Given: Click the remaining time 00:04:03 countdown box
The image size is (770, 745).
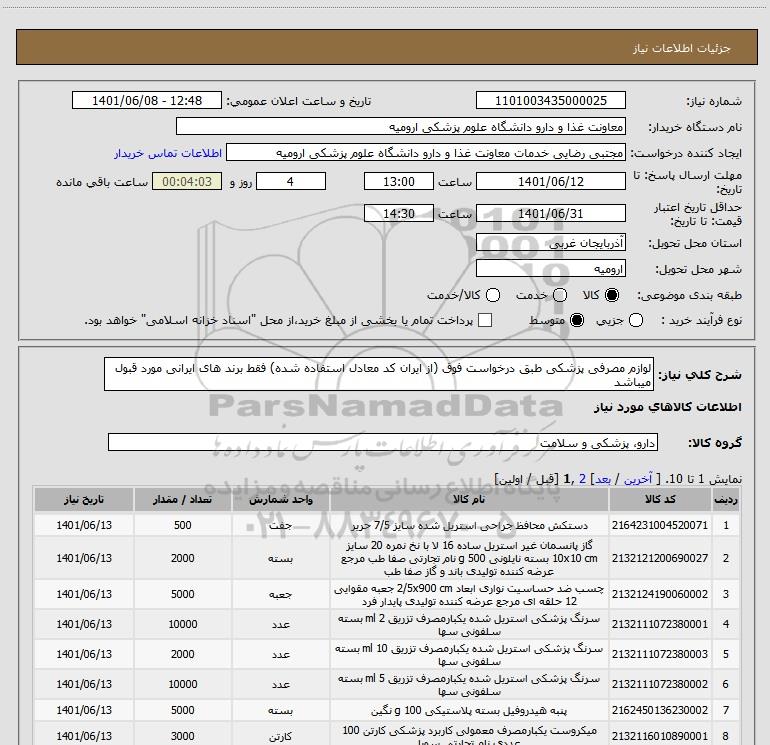Looking at the screenshot, I should 180,182.
